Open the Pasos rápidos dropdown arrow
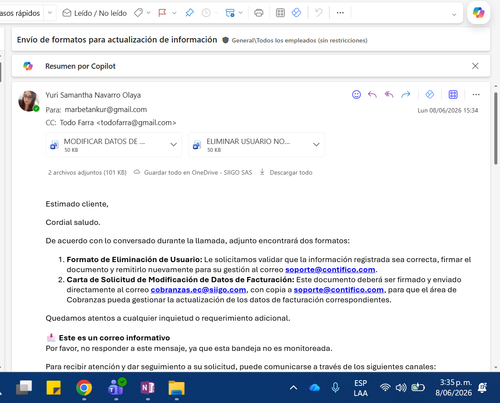 click(50, 13)
